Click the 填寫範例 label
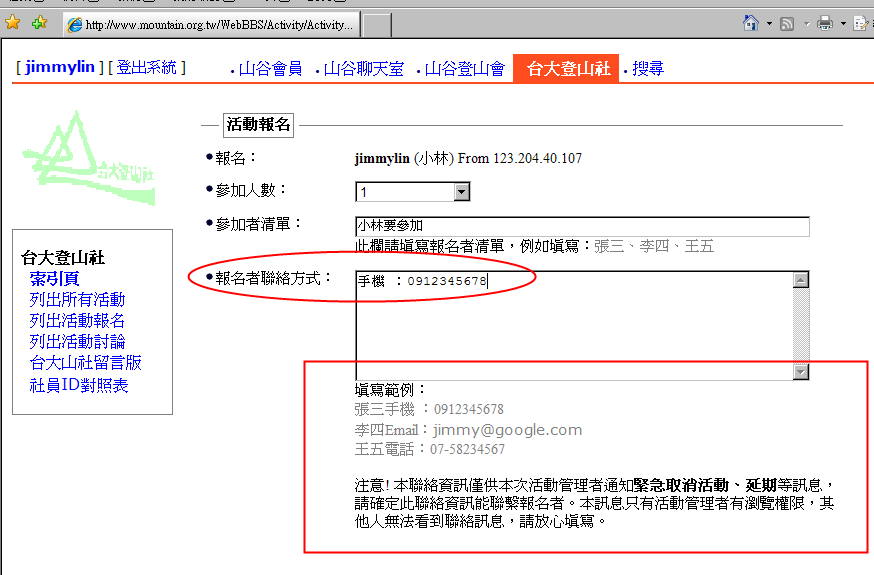 (x=390, y=389)
